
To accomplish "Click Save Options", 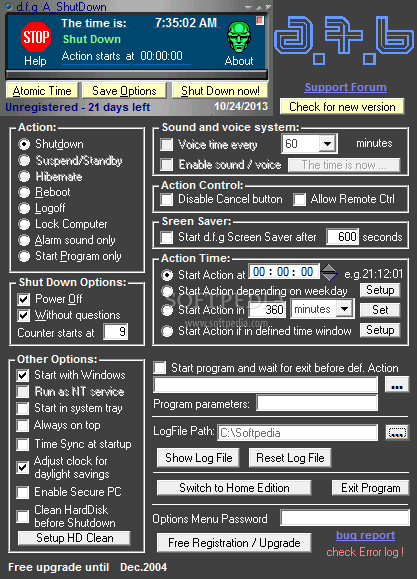I will pos(124,91).
